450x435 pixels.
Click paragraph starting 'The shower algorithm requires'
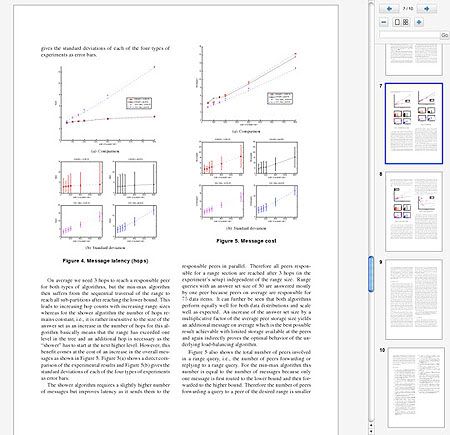pos(105,388)
